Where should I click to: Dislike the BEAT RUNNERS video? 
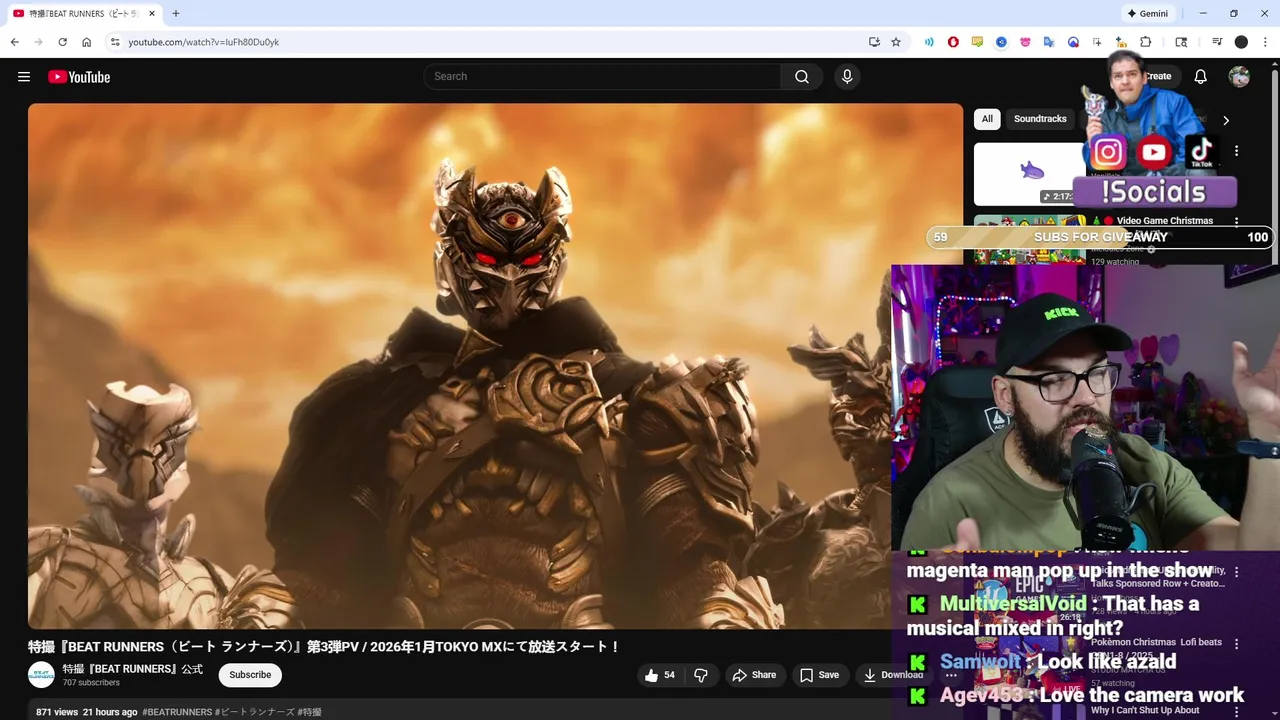[x=701, y=675]
